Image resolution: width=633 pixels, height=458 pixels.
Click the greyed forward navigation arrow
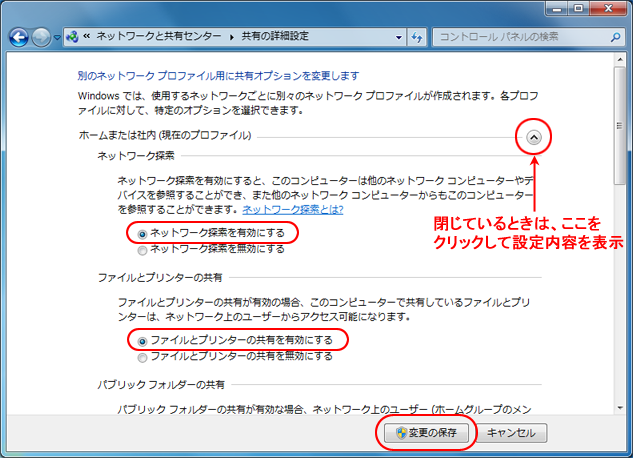click(x=41, y=38)
